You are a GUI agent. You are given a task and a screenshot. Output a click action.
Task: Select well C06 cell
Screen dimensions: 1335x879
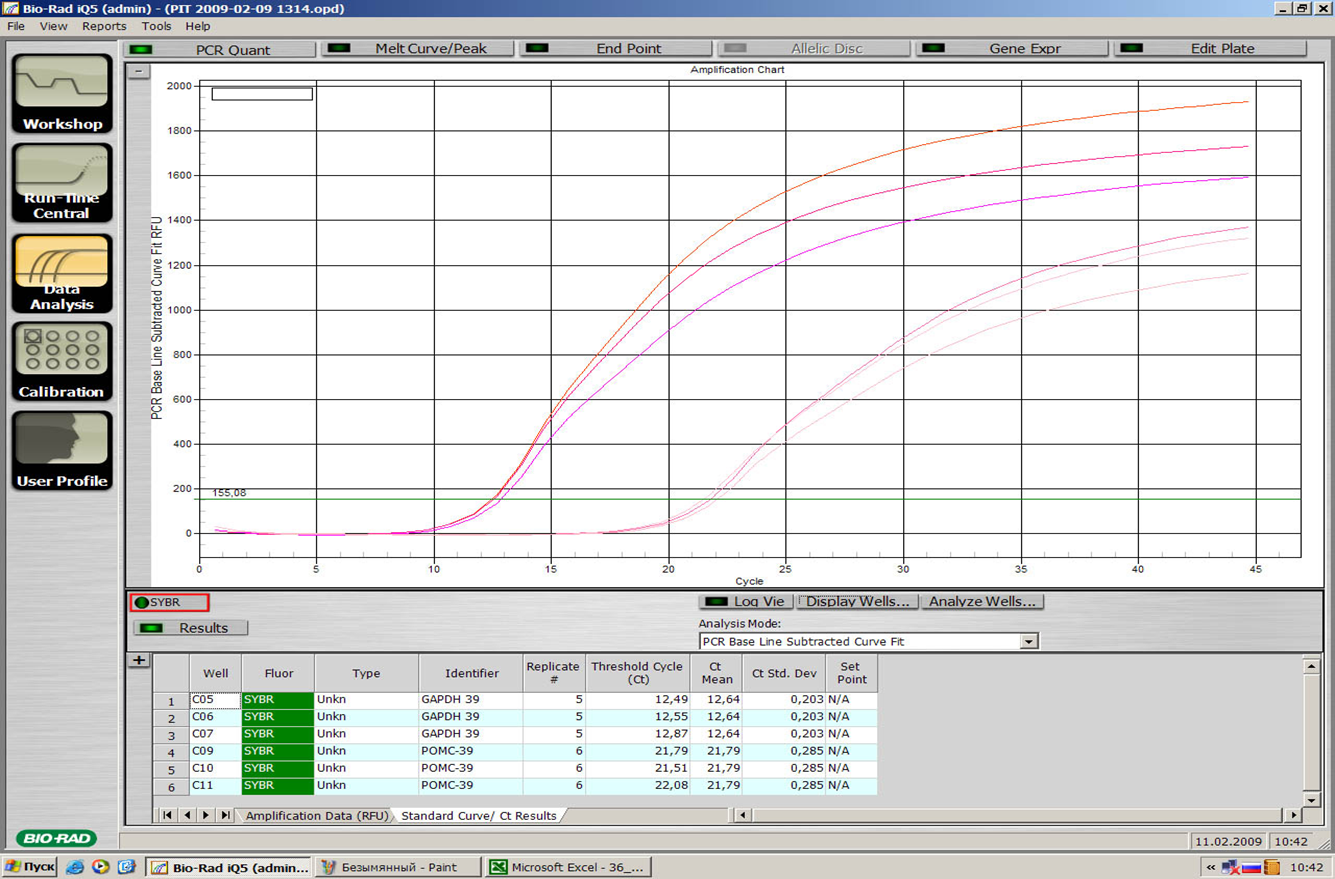coord(214,717)
